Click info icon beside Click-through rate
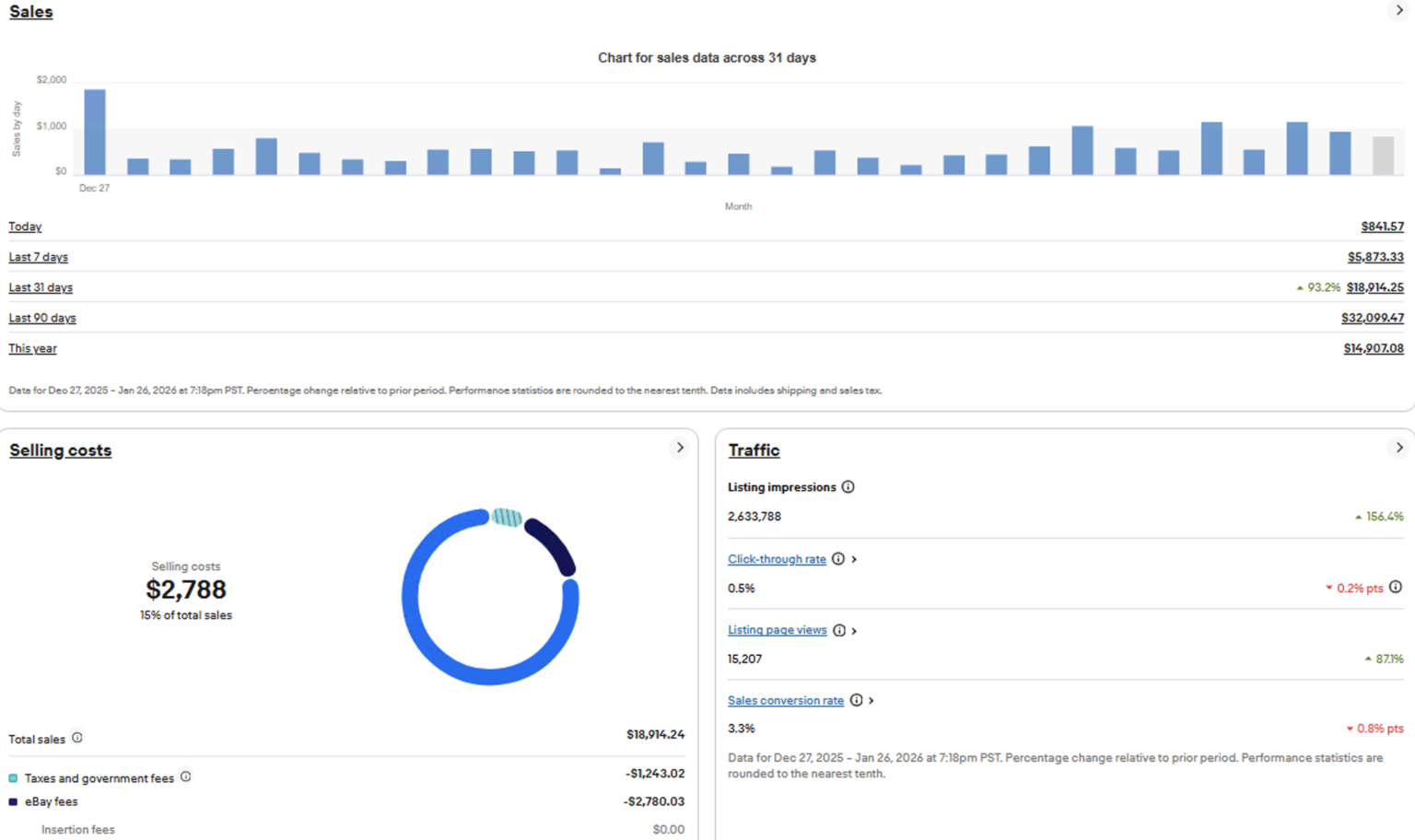Image resolution: width=1415 pixels, height=840 pixels. click(x=838, y=559)
